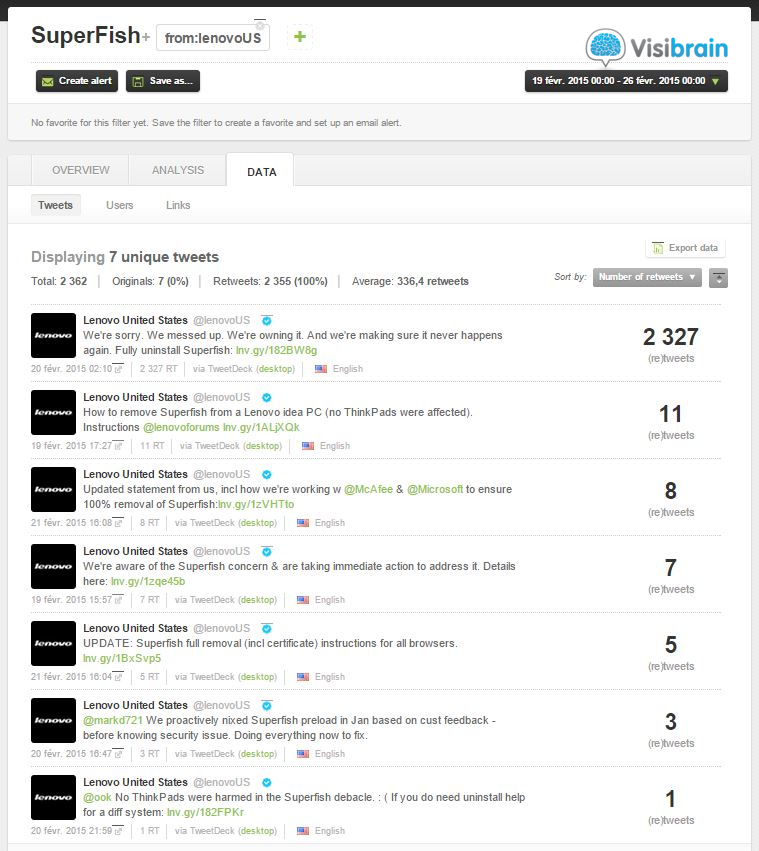Viewport: 759px width, 851px height.
Task: Open external link icon of 21 févr. 16:04 tweet
Action: pyautogui.click(x=118, y=677)
